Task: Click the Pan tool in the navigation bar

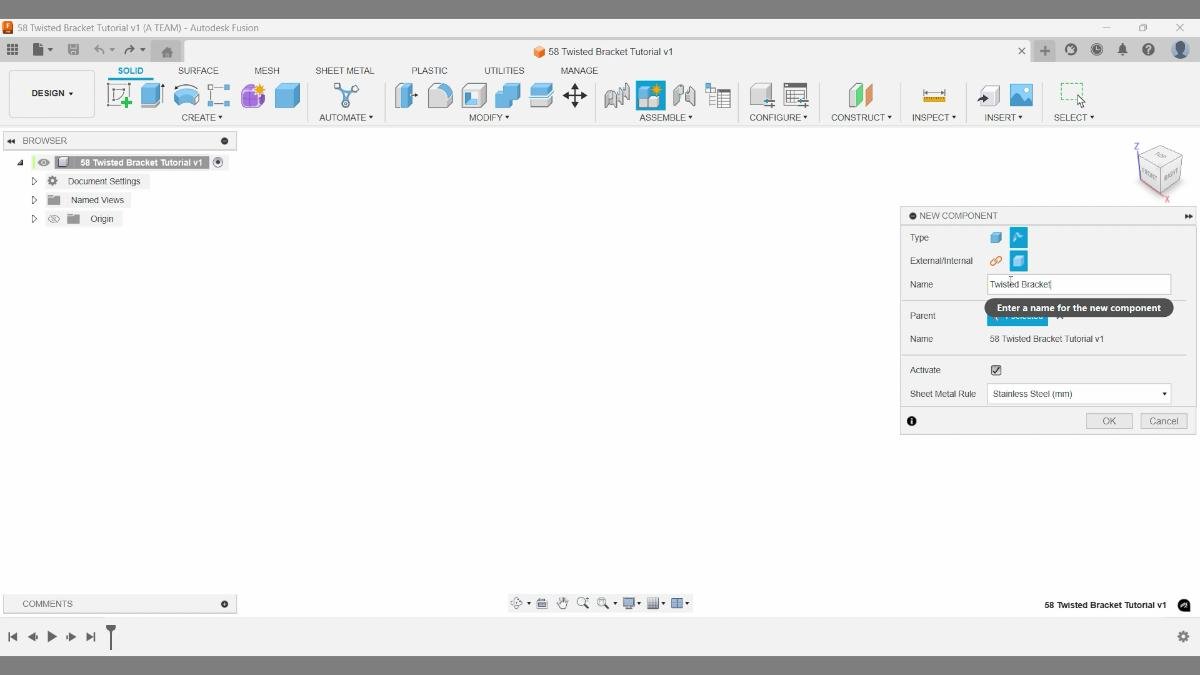Action: coord(562,603)
